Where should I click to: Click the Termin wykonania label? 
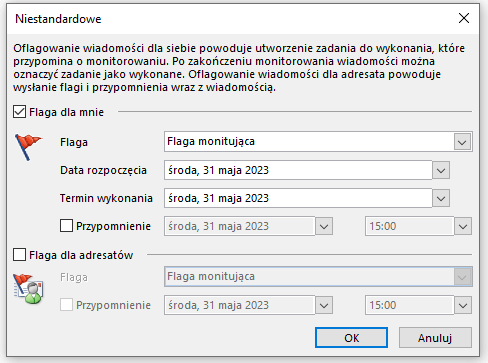pyautogui.click(x=106, y=198)
